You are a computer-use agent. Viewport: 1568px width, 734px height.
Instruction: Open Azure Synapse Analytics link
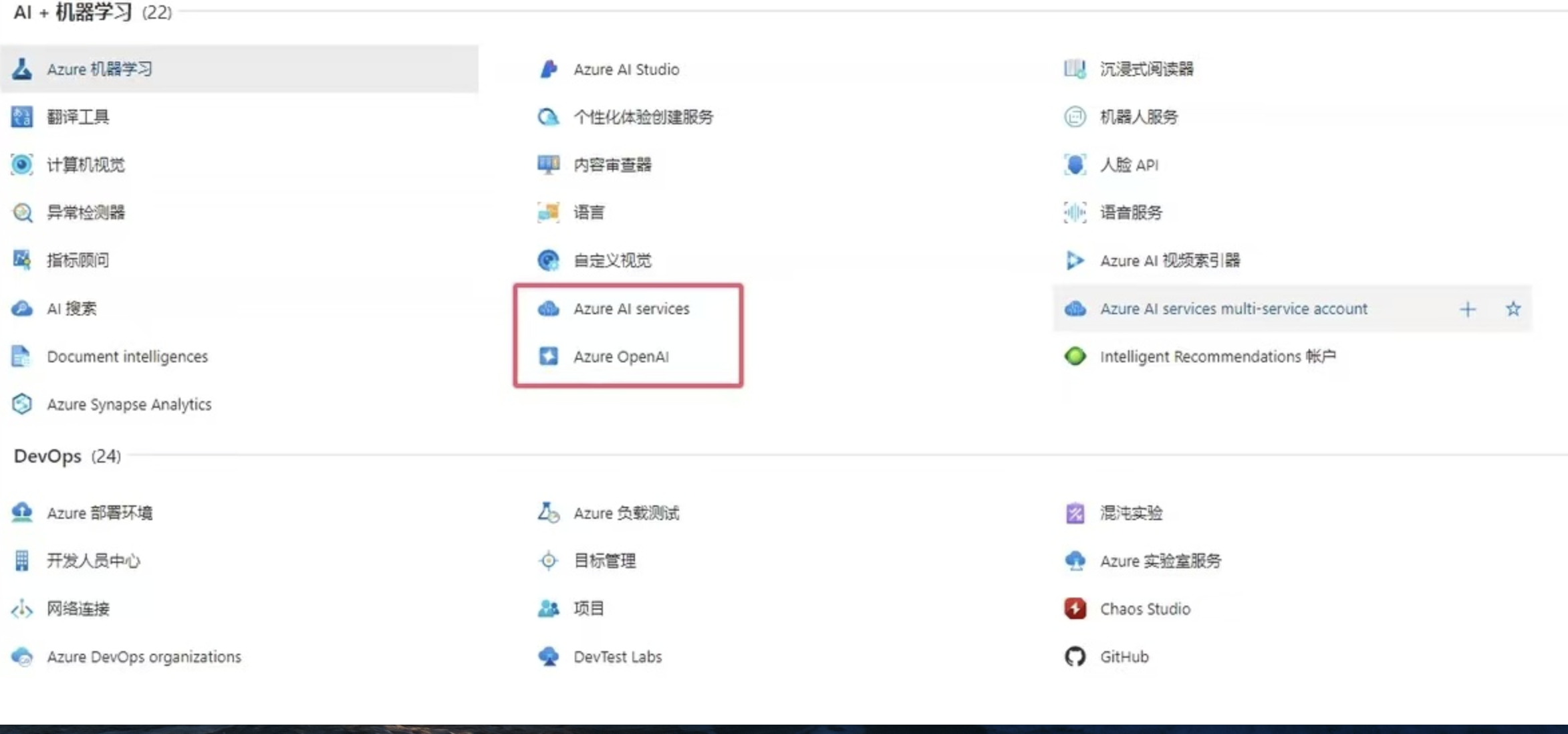point(129,404)
